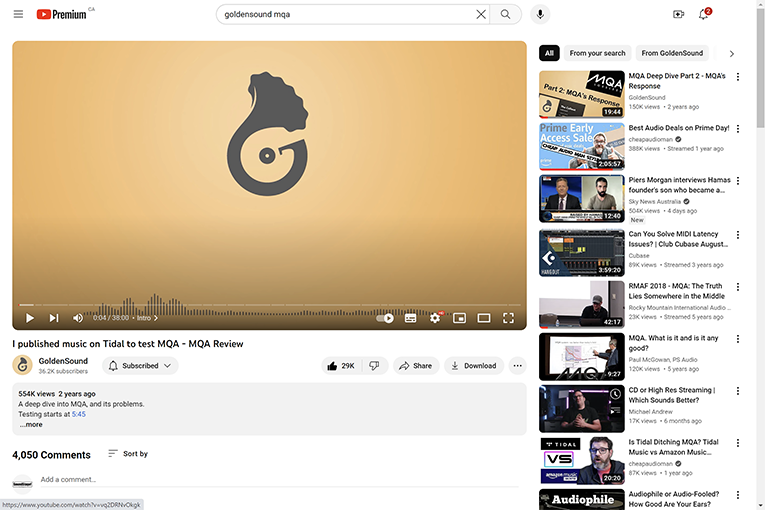Enter full screen mode
This screenshot has height=510, width=765.
(508, 318)
